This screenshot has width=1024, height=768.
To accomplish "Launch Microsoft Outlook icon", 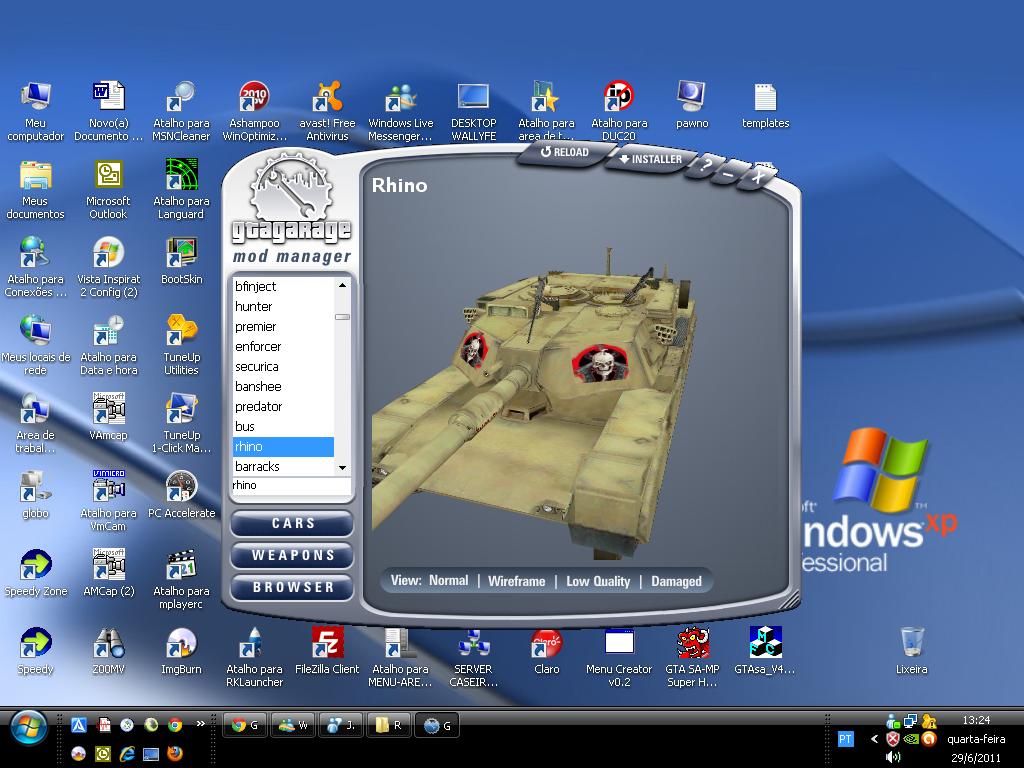I will click(108, 189).
